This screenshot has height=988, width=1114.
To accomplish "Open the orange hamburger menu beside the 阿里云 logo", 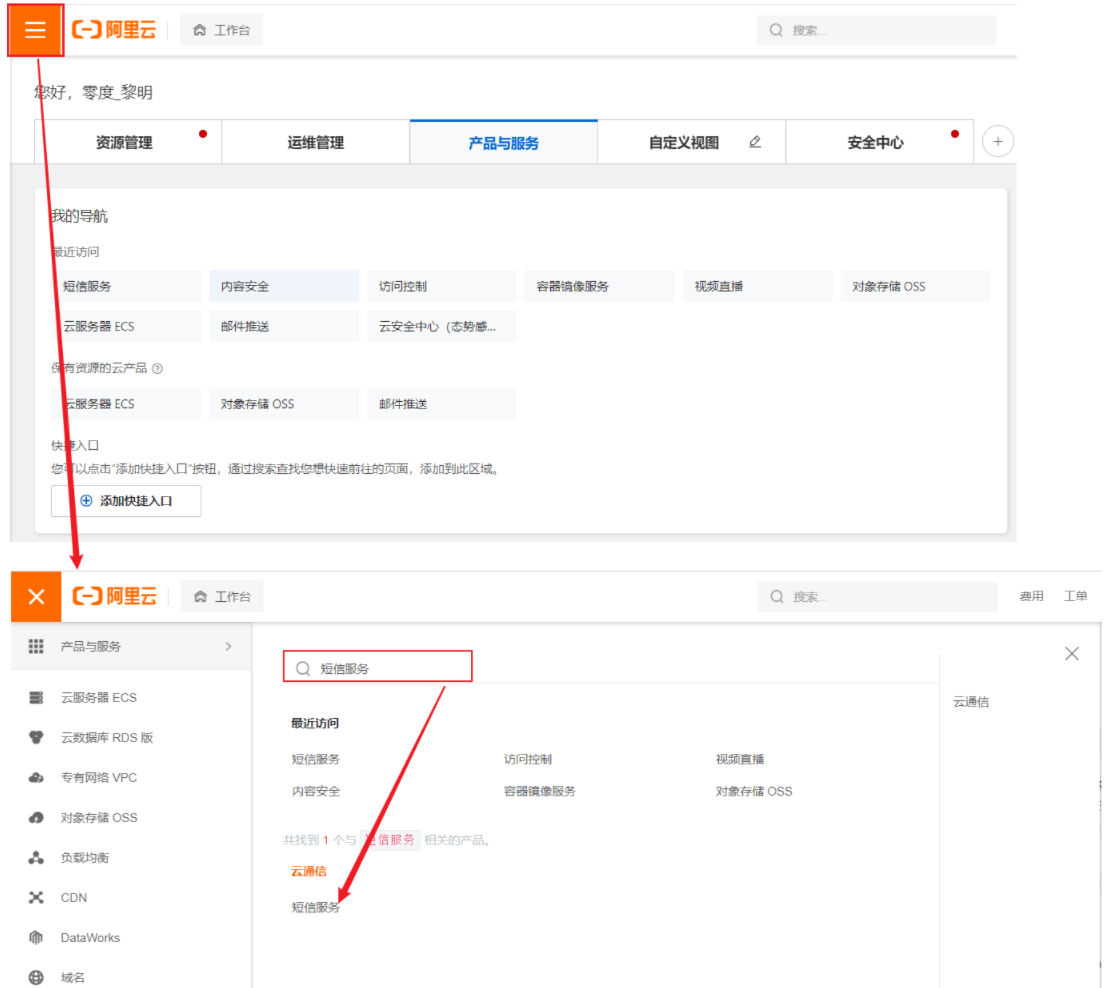I will (35, 30).
